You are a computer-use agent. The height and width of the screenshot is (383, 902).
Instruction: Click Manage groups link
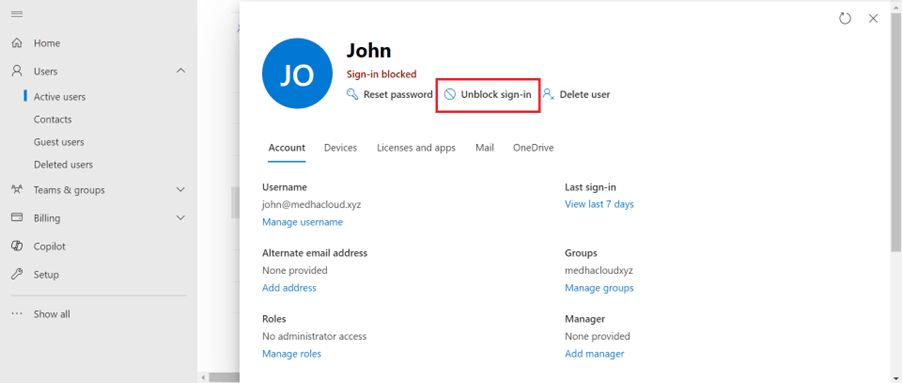pyautogui.click(x=599, y=288)
